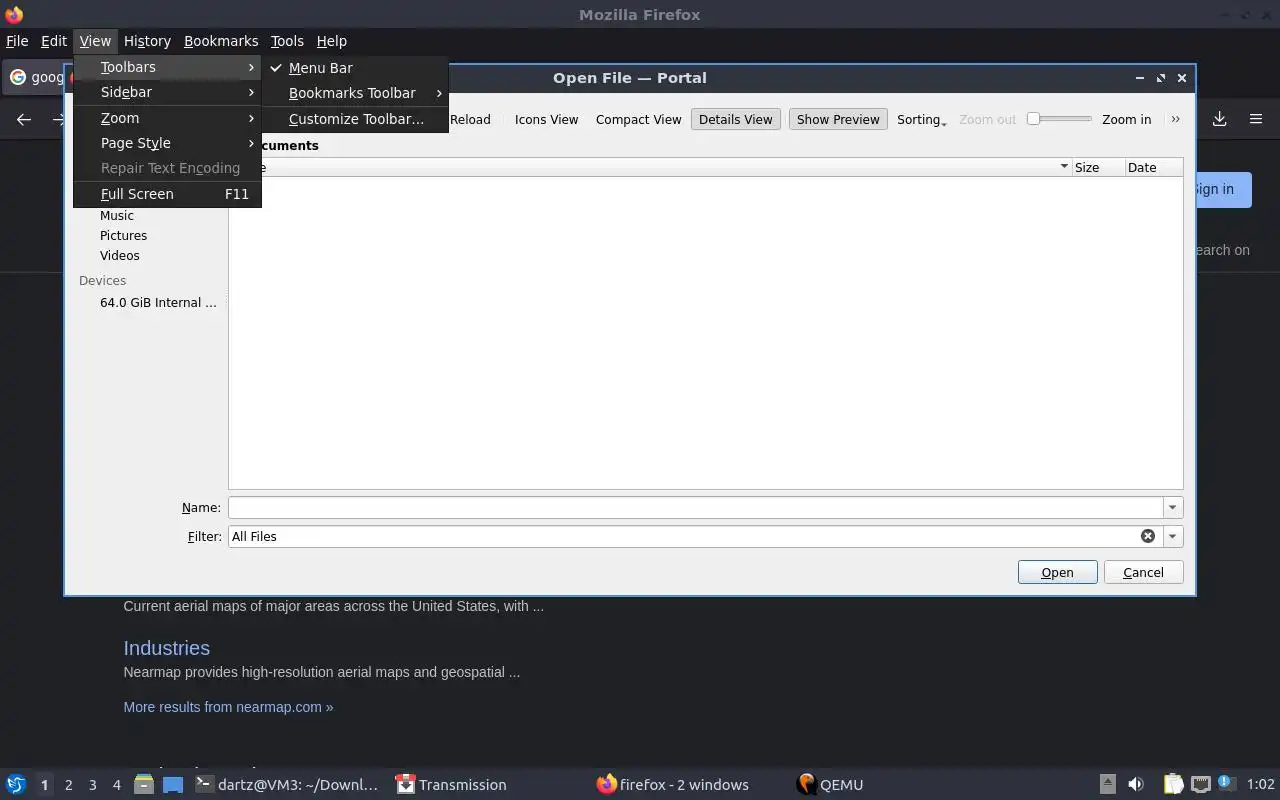This screenshot has height=800, width=1280.
Task: Select the 64.0 GiB Internal device
Action: tap(158, 302)
